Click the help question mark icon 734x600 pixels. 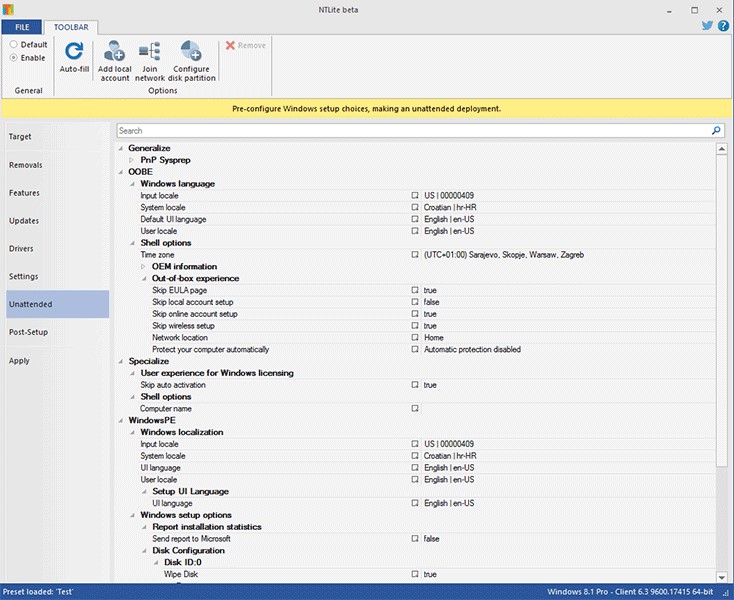pyautogui.click(x=722, y=27)
